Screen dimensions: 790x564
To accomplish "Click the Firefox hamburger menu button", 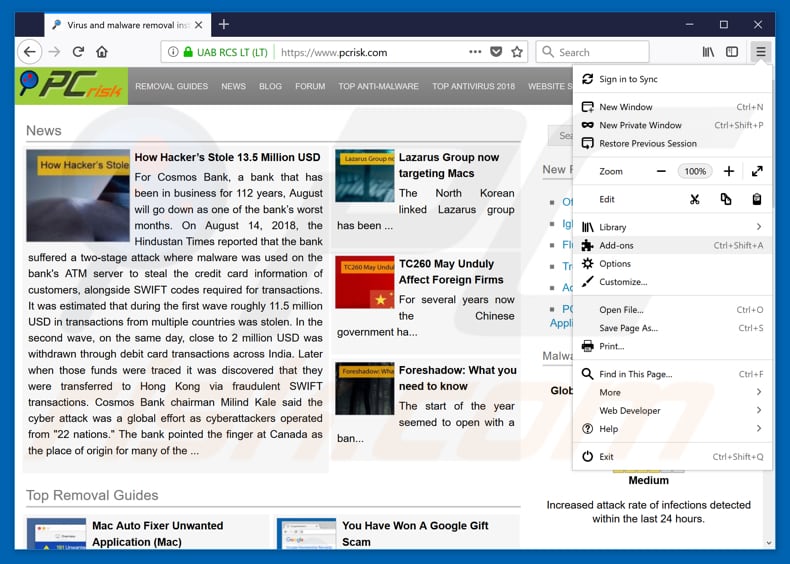I will click(x=761, y=52).
